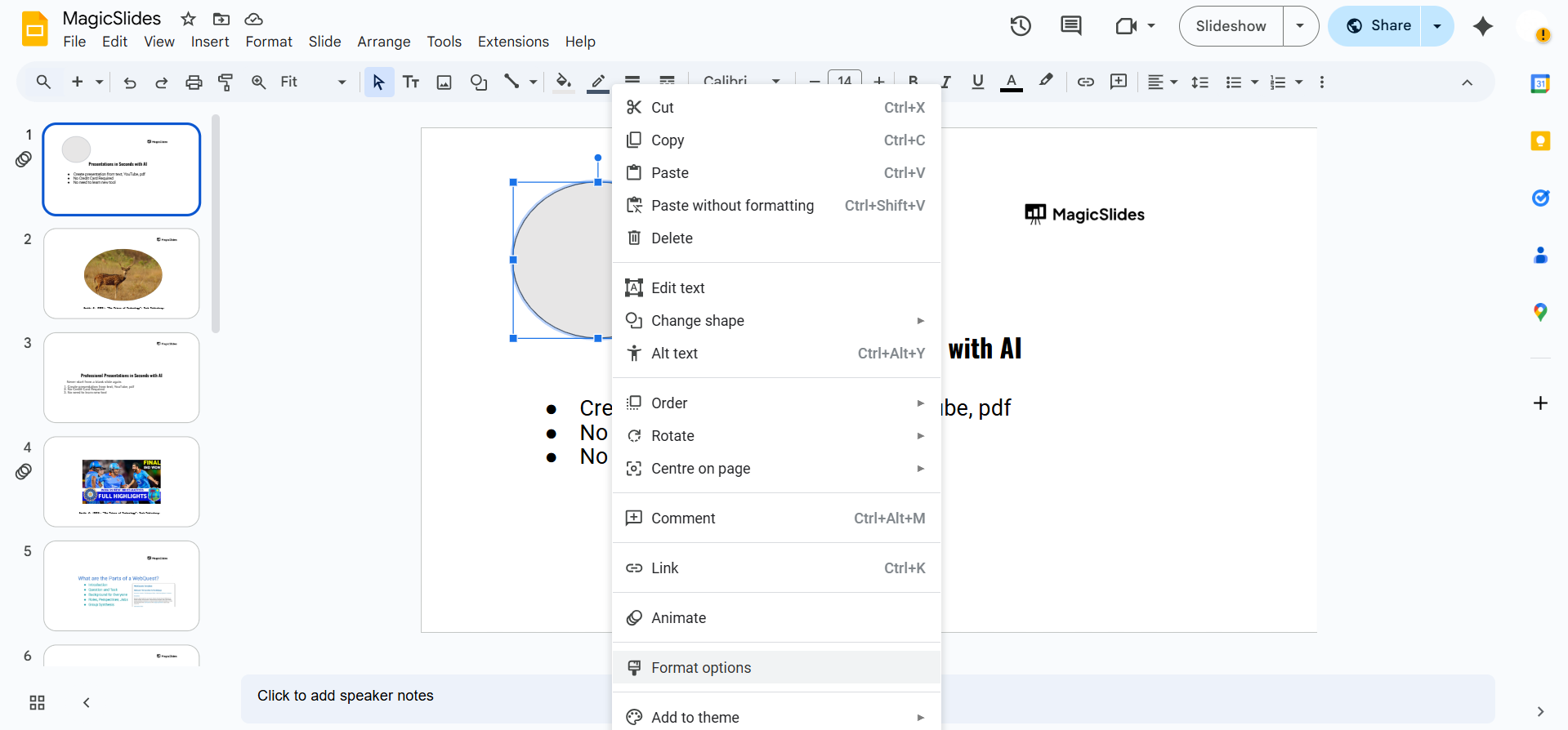Image resolution: width=1568 pixels, height=730 pixels.
Task: Open the comments history panel
Action: [1071, 26]
